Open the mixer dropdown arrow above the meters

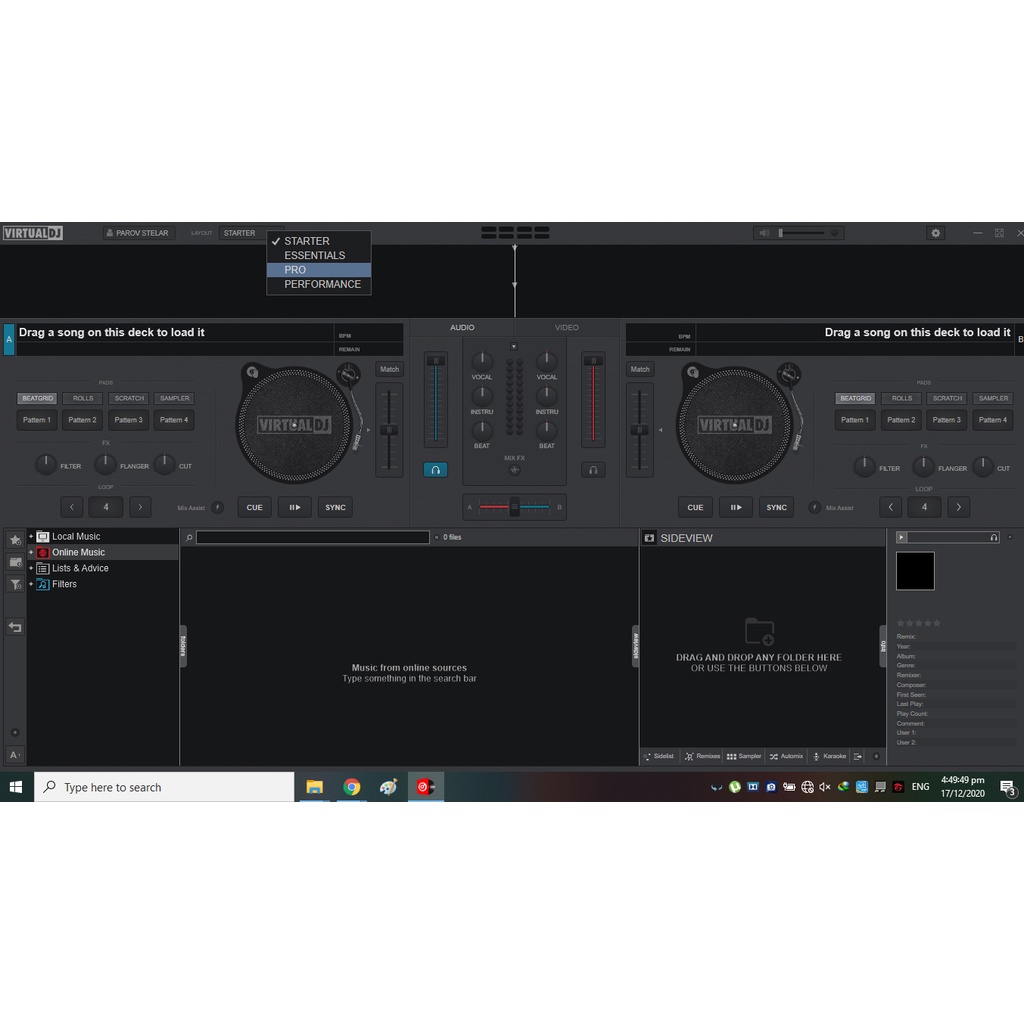pyautogui.click(x=514, y=347)
